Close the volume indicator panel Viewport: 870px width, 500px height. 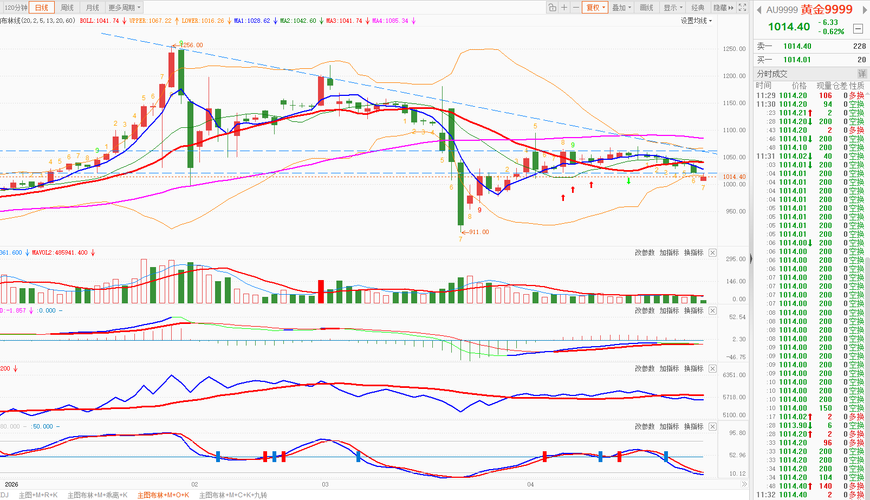tap(712, 252)
